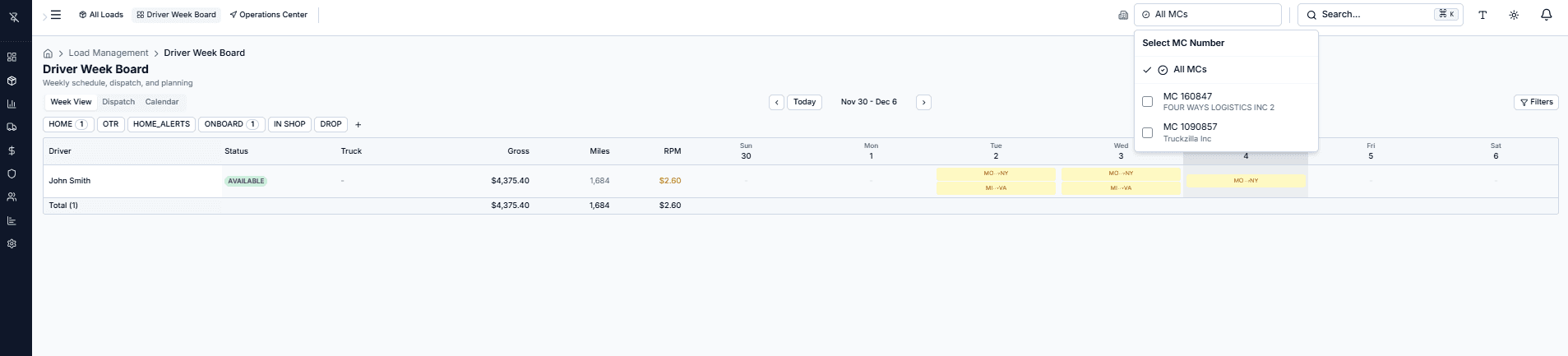Click the Today button
Viewport: 1568px width, 356px height.
804,102
